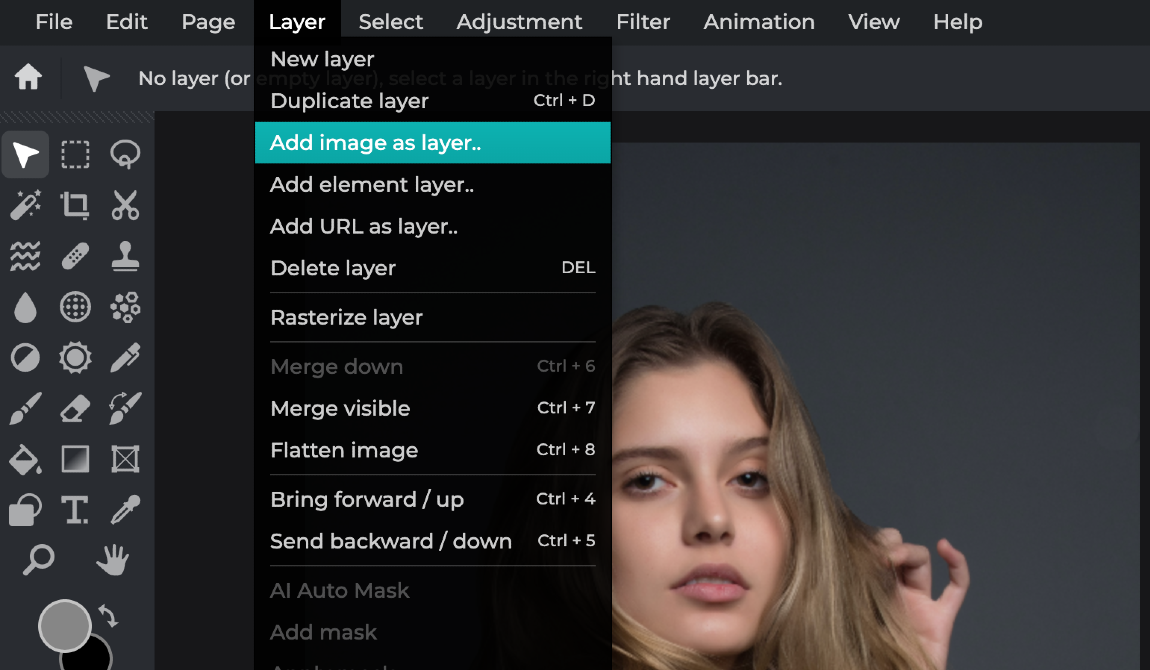Swap foreground and background colors
Viewport: 1150px width, 670px height.
click(108, 617)
